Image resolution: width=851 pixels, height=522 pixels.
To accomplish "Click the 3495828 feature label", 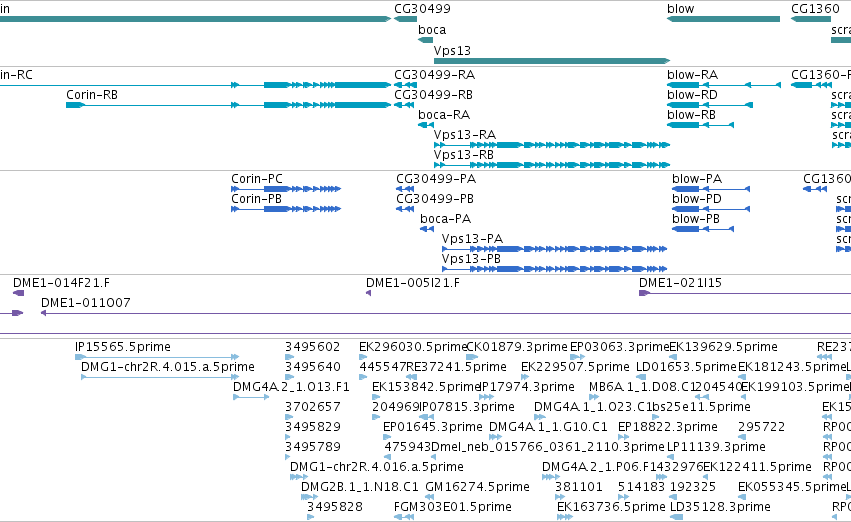I will (335, 507).
